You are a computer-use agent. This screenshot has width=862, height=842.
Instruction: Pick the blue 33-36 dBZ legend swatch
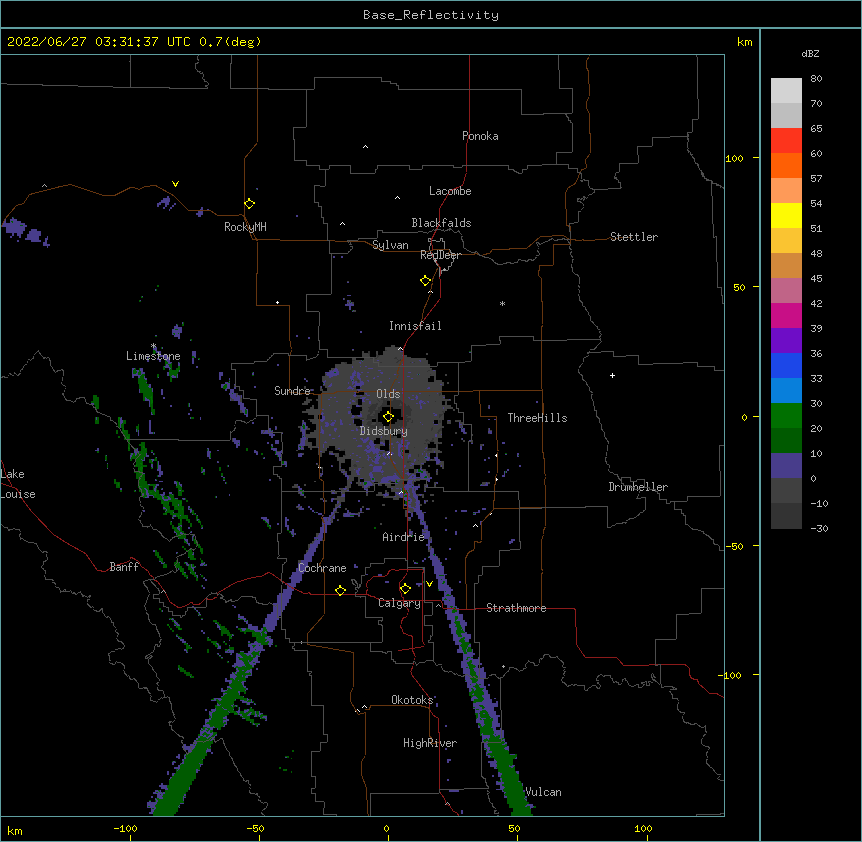coord(786,365)
